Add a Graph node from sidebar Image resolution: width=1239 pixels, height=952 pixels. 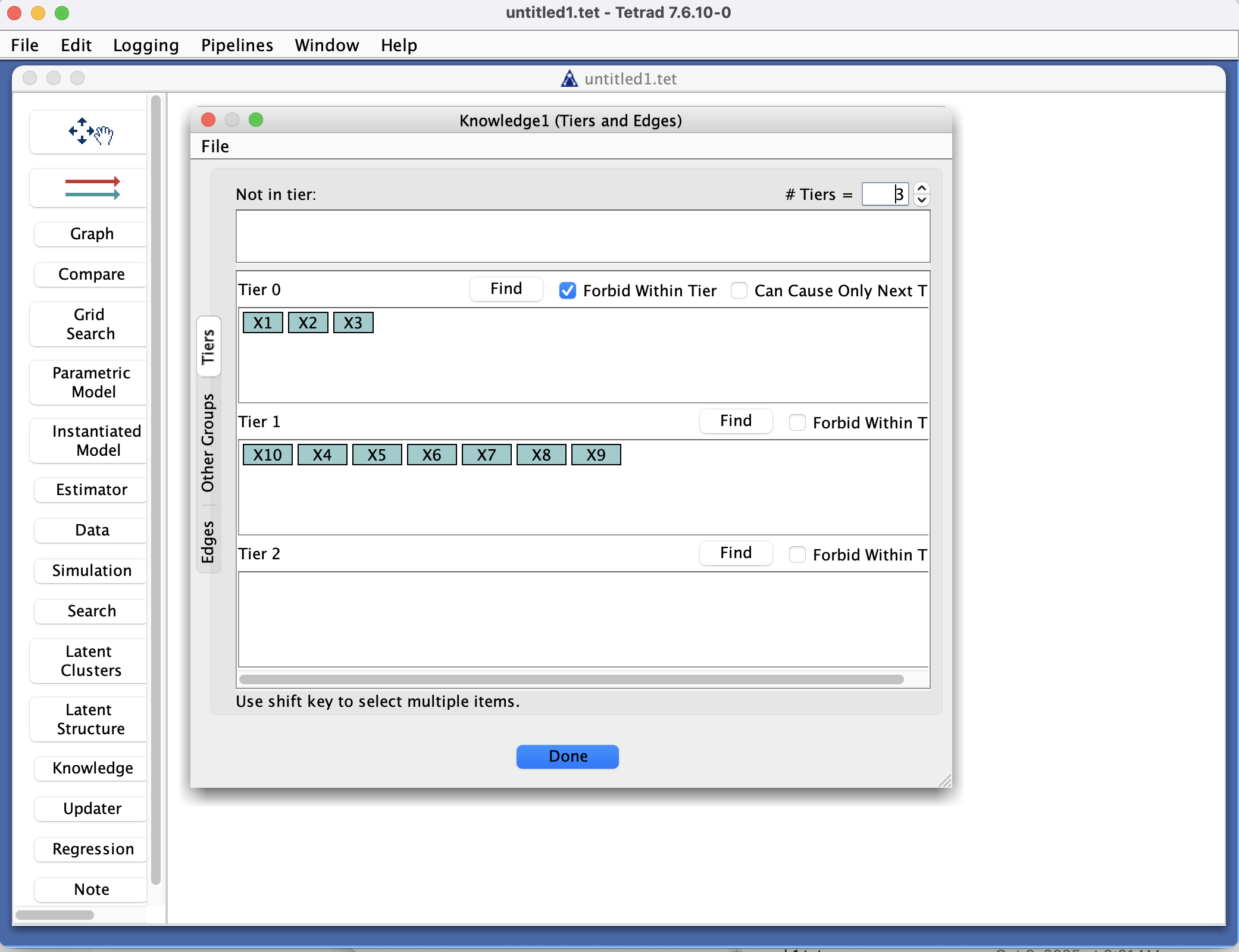click(91, 234)
